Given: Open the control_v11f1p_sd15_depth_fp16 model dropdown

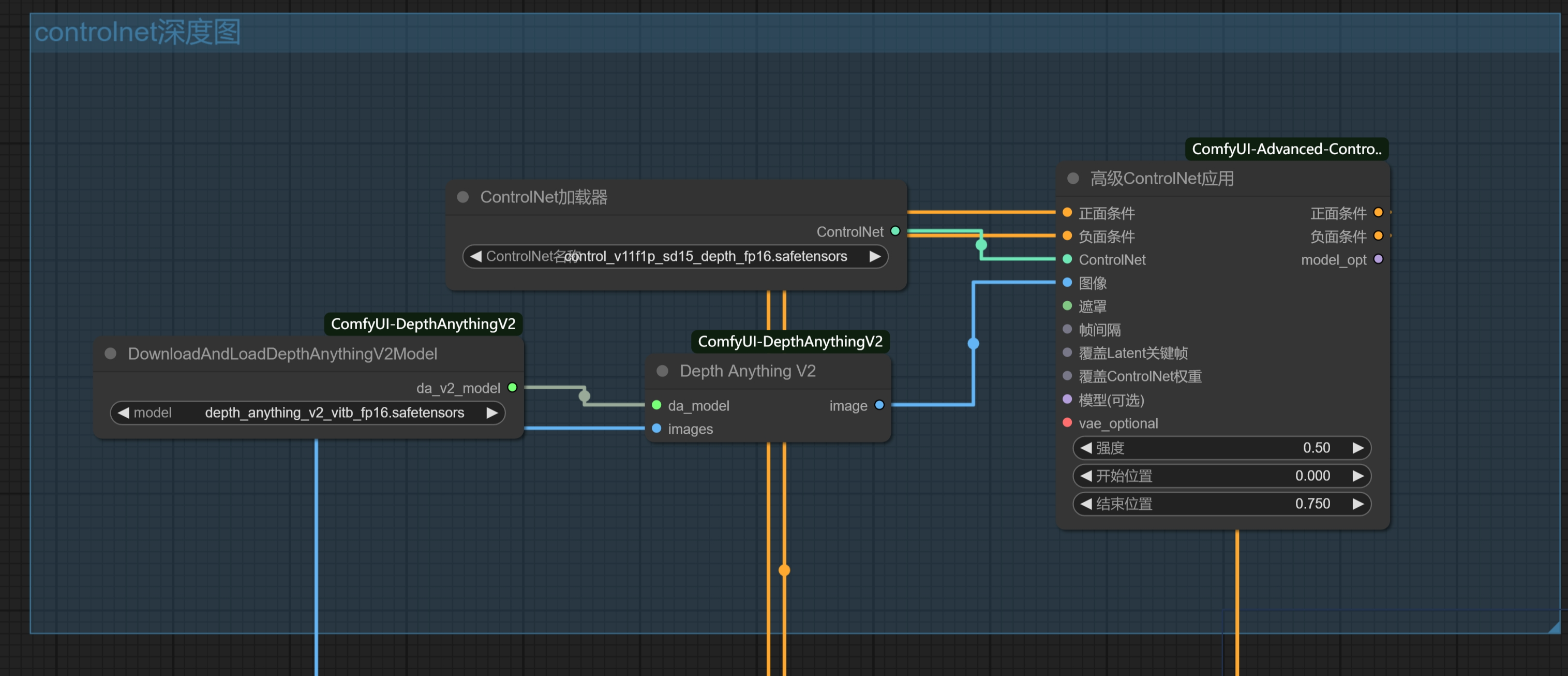Looking at the screenshot, I should point(675,256).
